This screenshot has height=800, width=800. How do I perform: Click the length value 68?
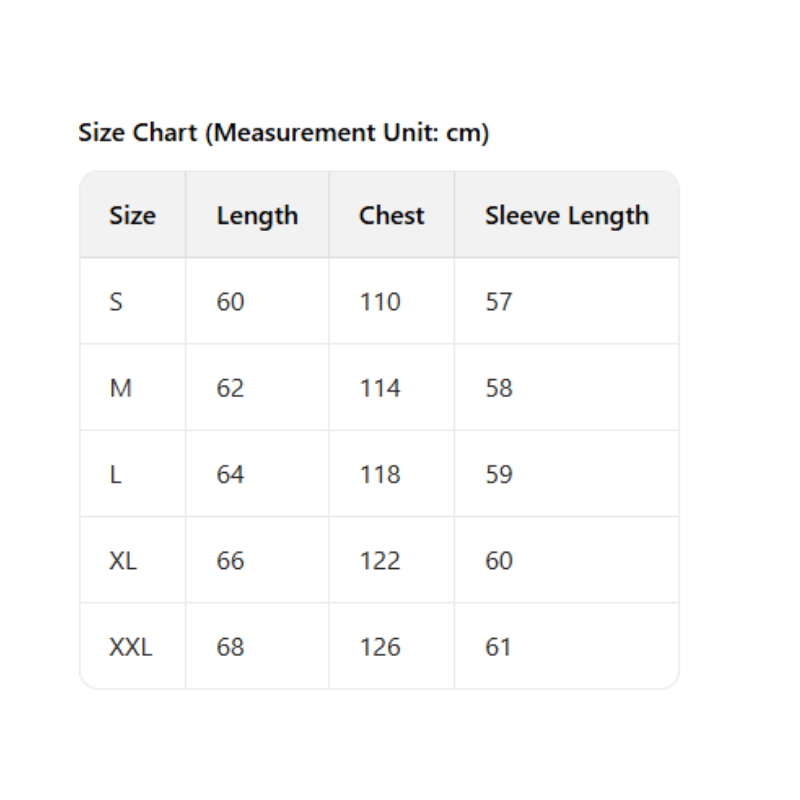coord(230,647)
